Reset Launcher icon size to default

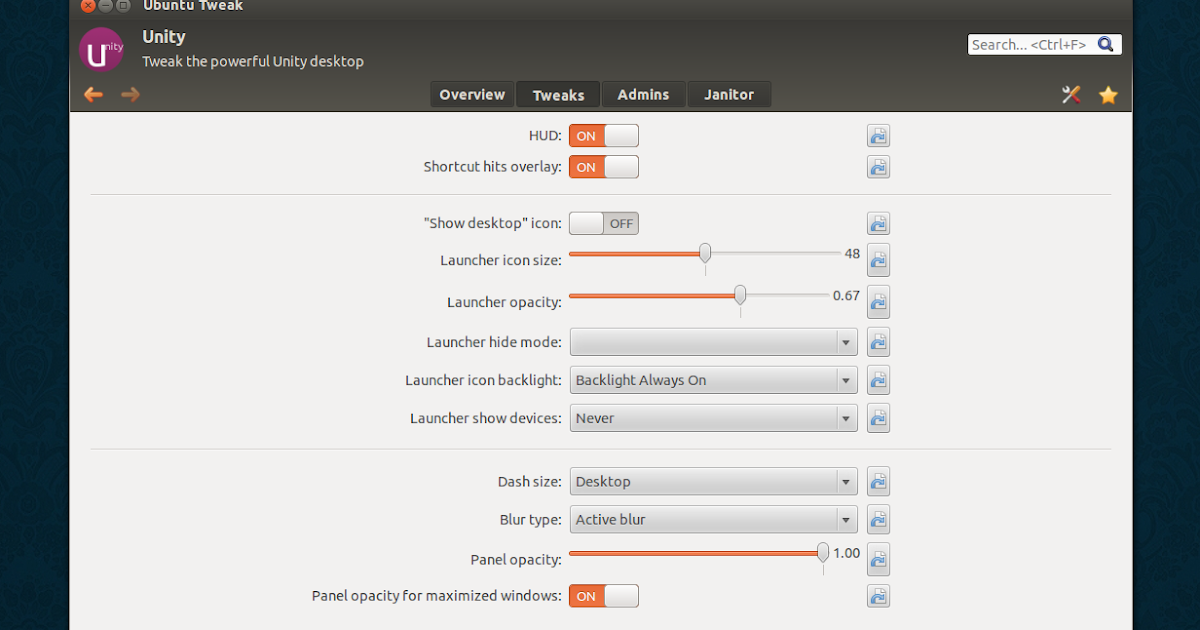click(878, 260)
